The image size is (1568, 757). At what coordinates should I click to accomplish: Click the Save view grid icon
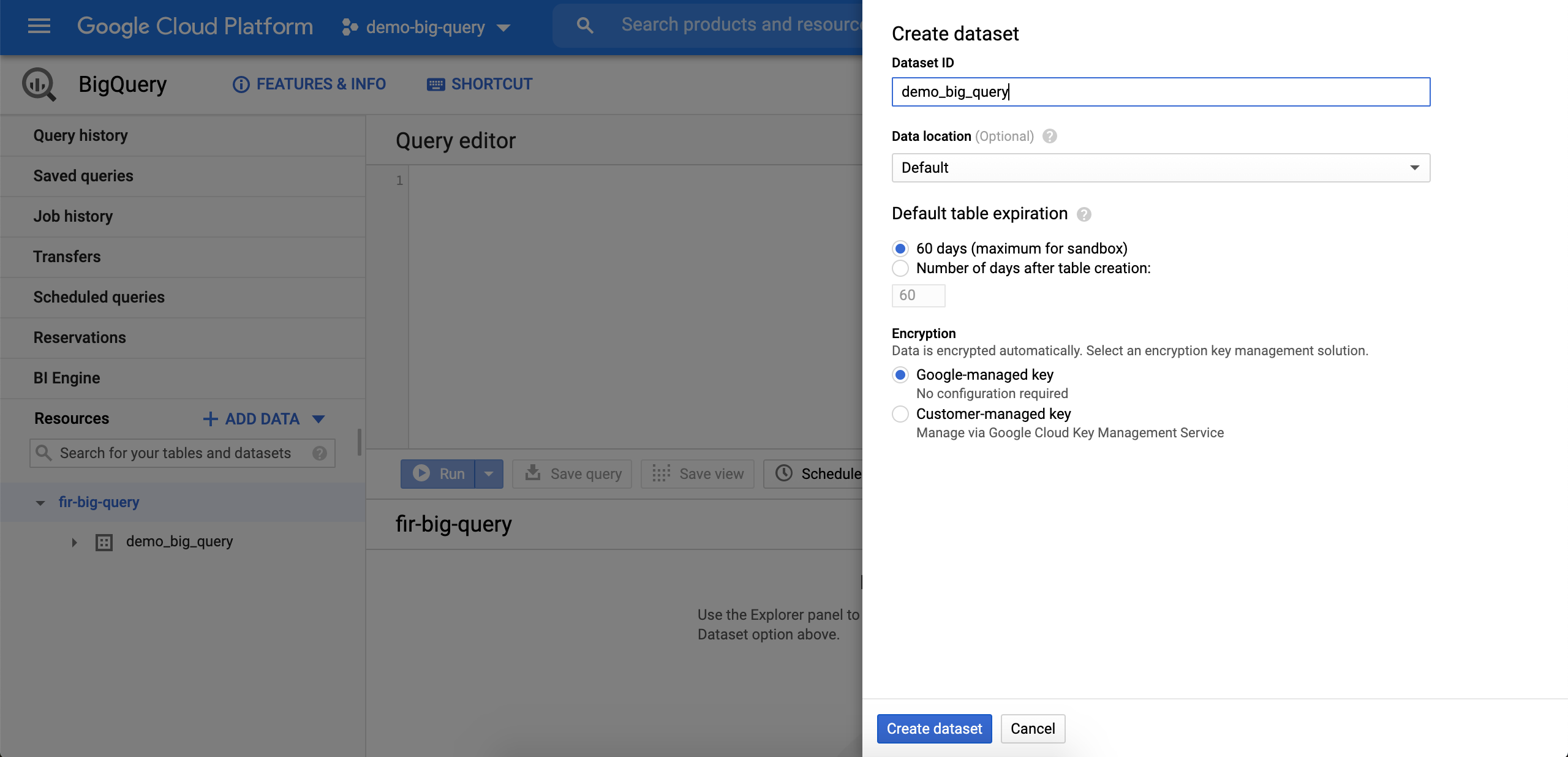tap(660, 473)
